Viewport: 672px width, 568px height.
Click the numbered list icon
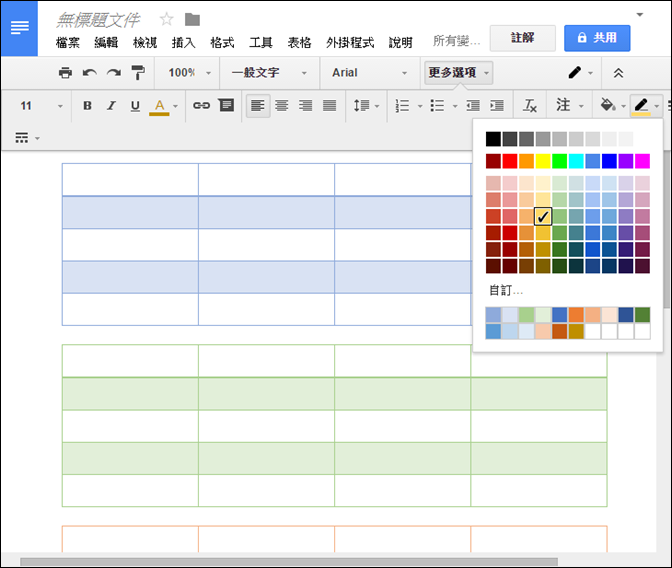click(x=402, y=105)
